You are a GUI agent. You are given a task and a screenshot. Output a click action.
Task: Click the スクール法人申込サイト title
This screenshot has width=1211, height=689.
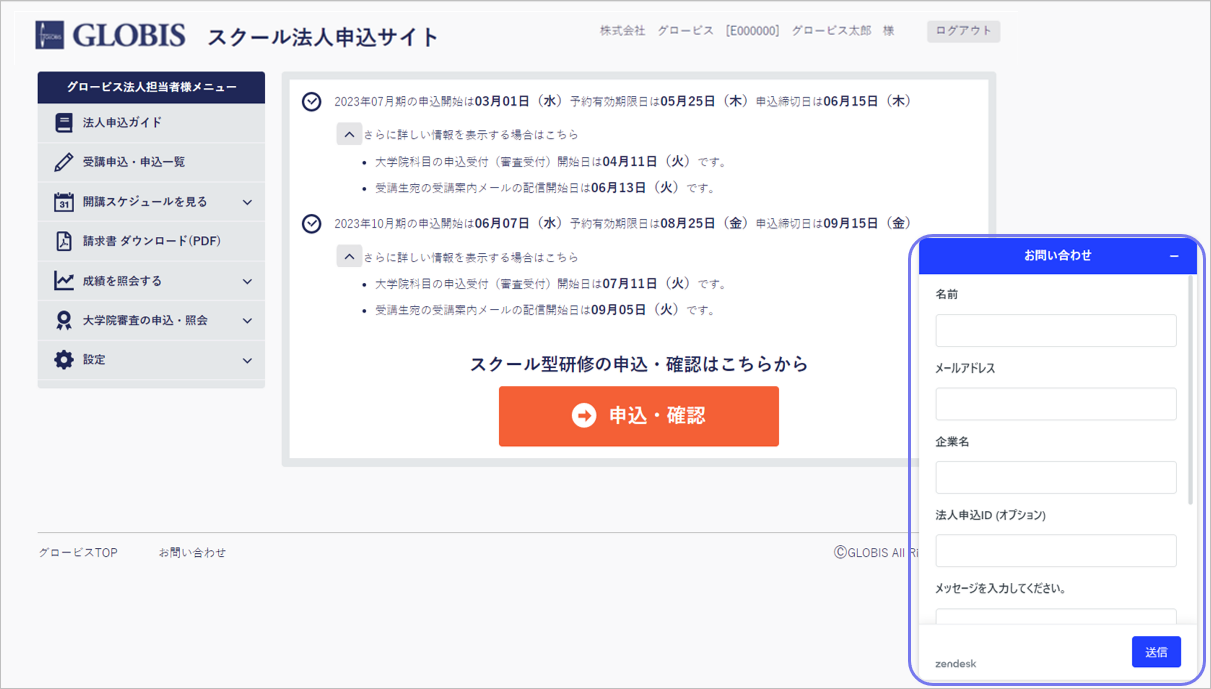pyautogui.click(x=323, y=37)
